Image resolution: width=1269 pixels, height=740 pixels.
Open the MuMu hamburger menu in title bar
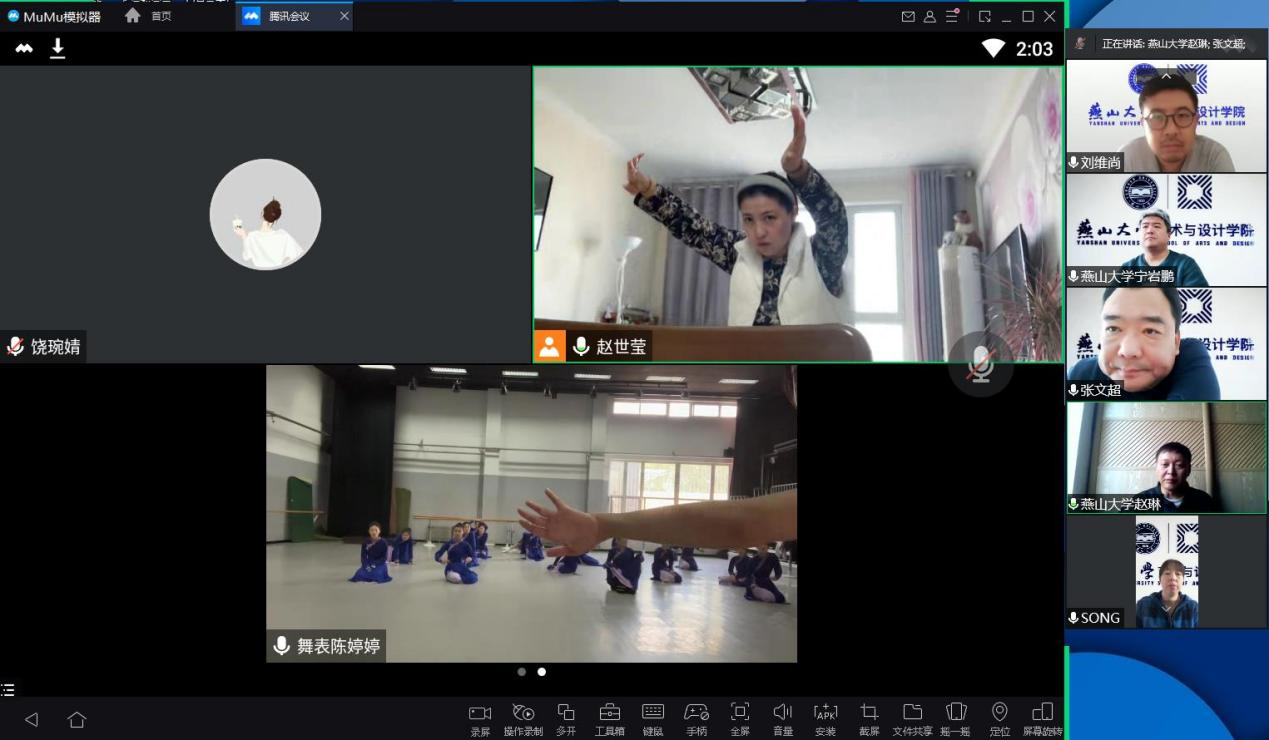[x=952, y=16]
